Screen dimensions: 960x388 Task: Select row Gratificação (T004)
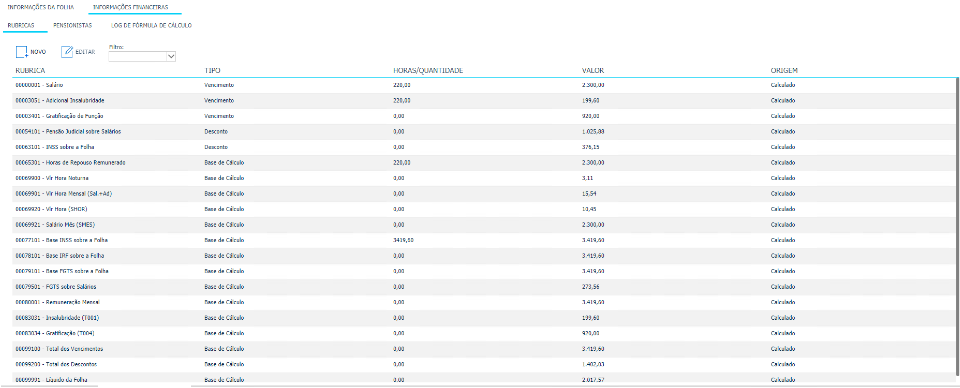[484, 333]
